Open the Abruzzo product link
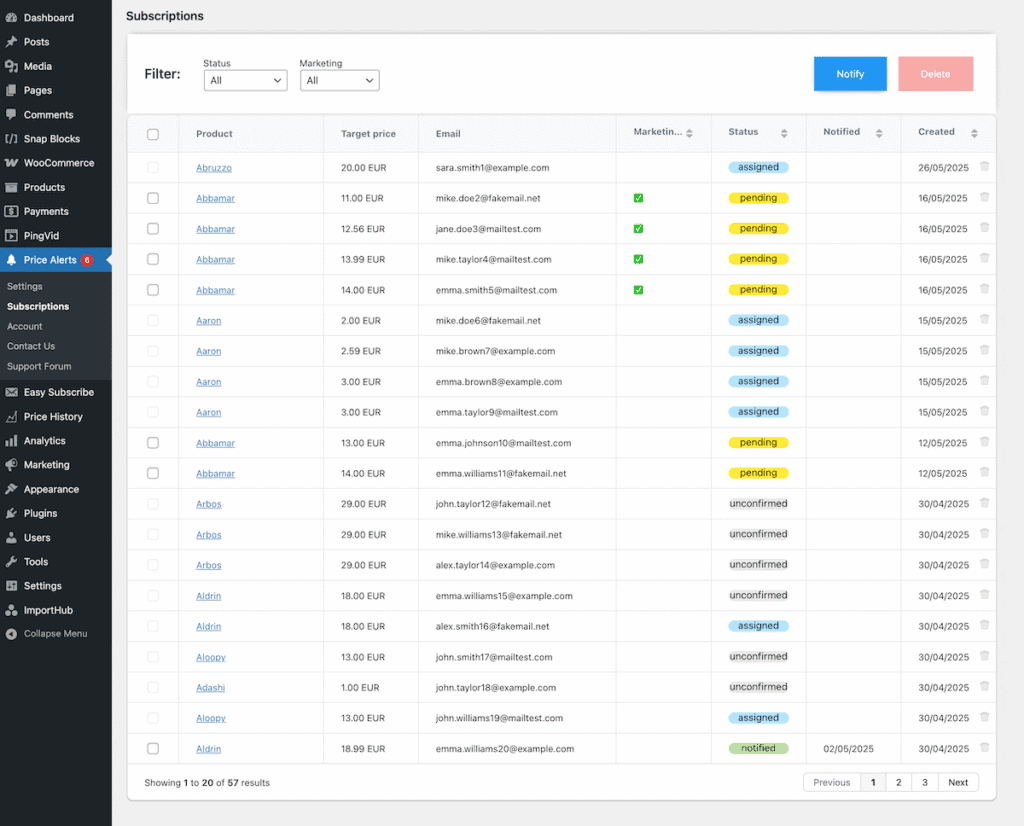The width and height of the screenshot is (1024, 826). [214, 168]
